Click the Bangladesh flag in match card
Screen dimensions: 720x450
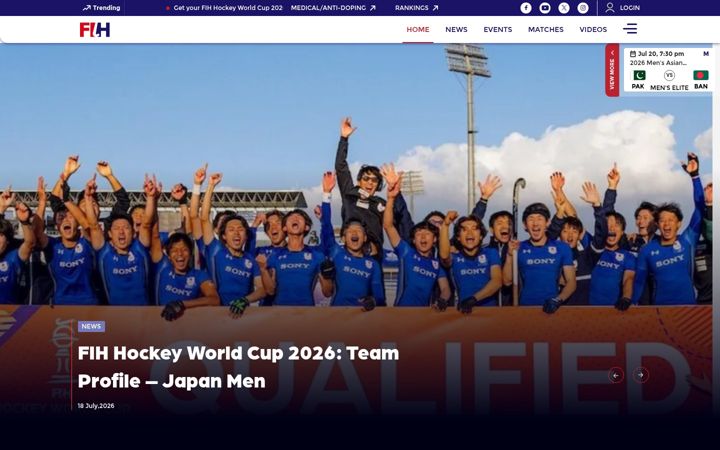(701, 75)
